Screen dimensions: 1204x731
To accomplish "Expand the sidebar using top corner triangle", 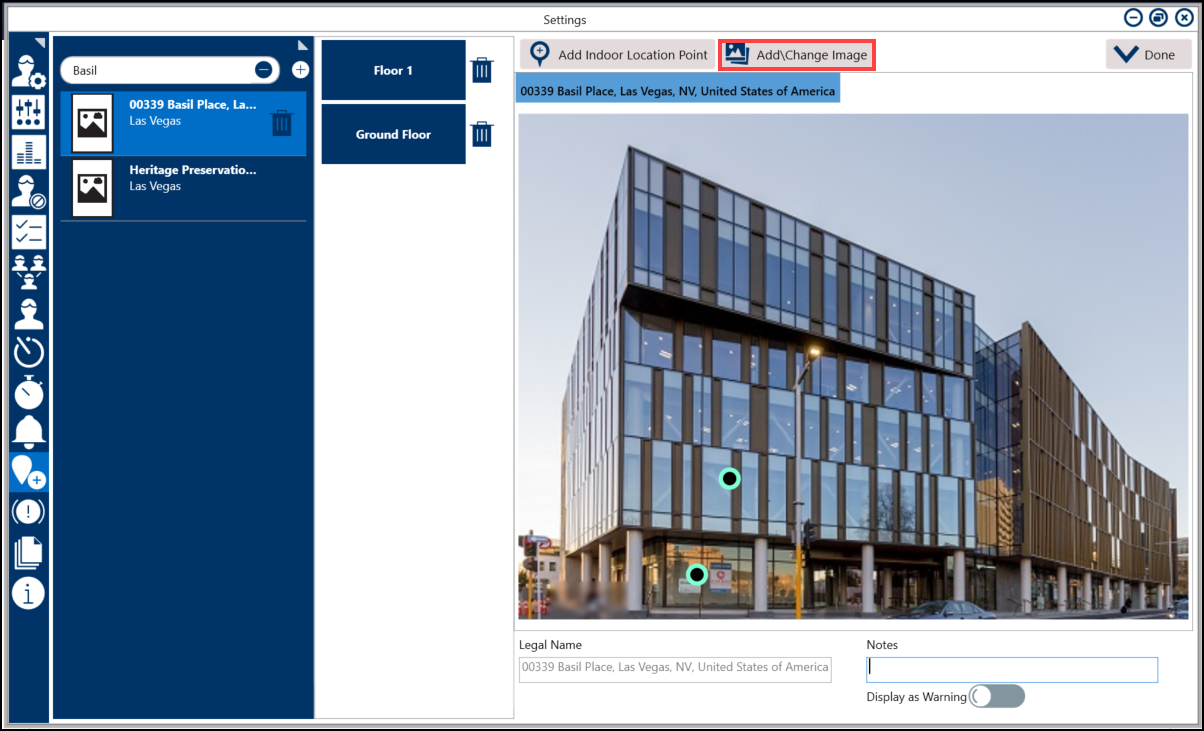I will 40,43.
